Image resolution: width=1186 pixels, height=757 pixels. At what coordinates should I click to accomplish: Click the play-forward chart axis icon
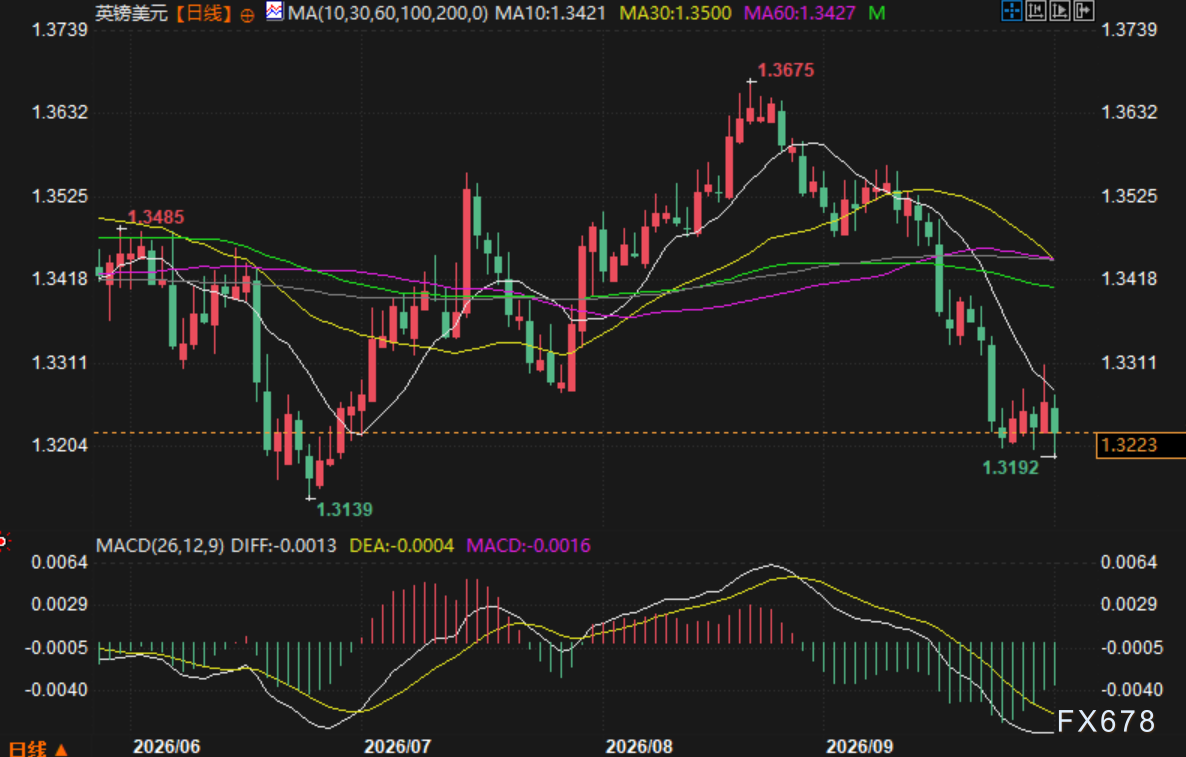tap(1060, 11)
